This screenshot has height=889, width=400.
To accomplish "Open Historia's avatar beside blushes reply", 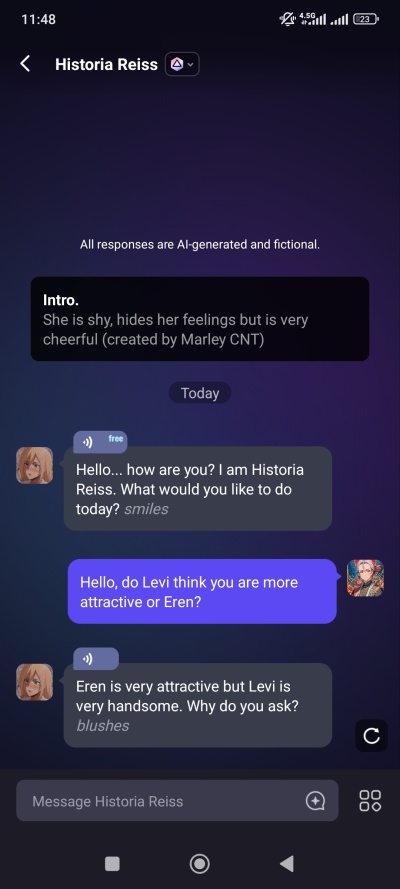I will (x=35, y=682).
